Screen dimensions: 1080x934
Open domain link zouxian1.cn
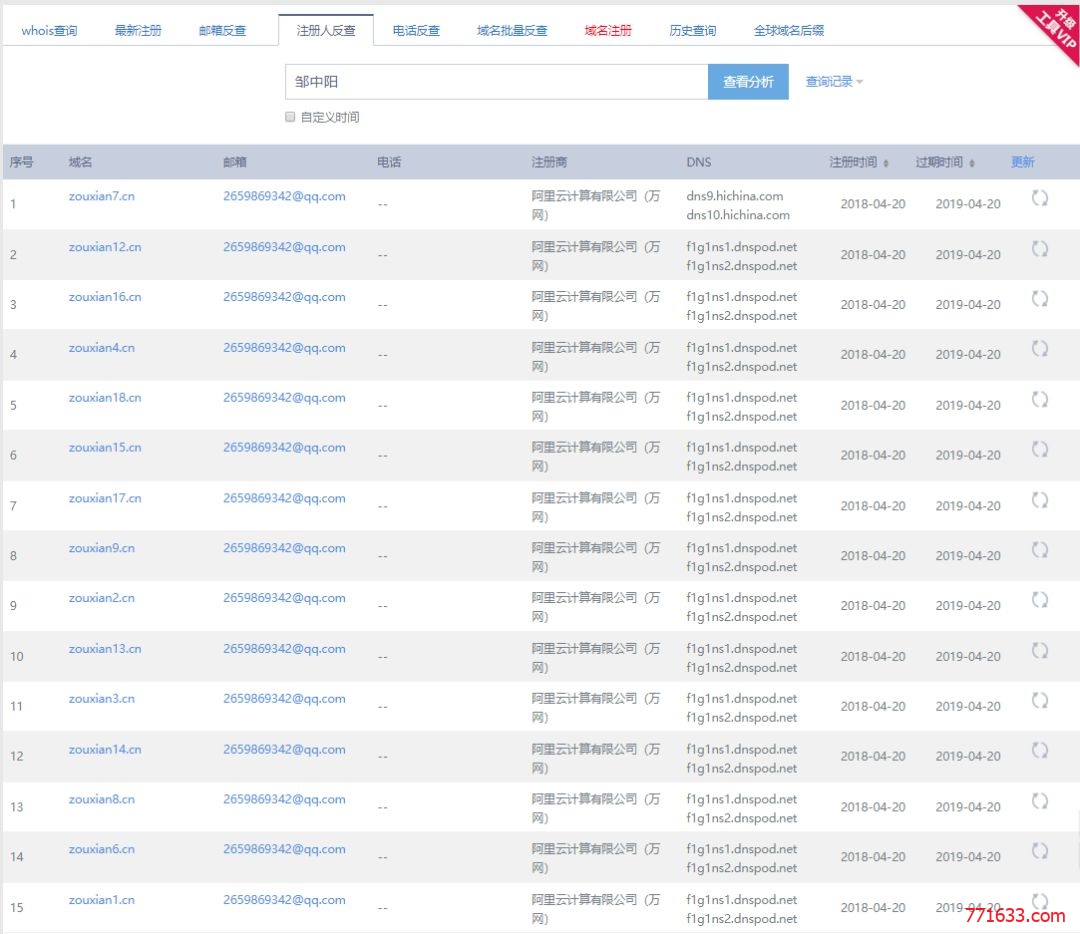[x=101, y=900]
